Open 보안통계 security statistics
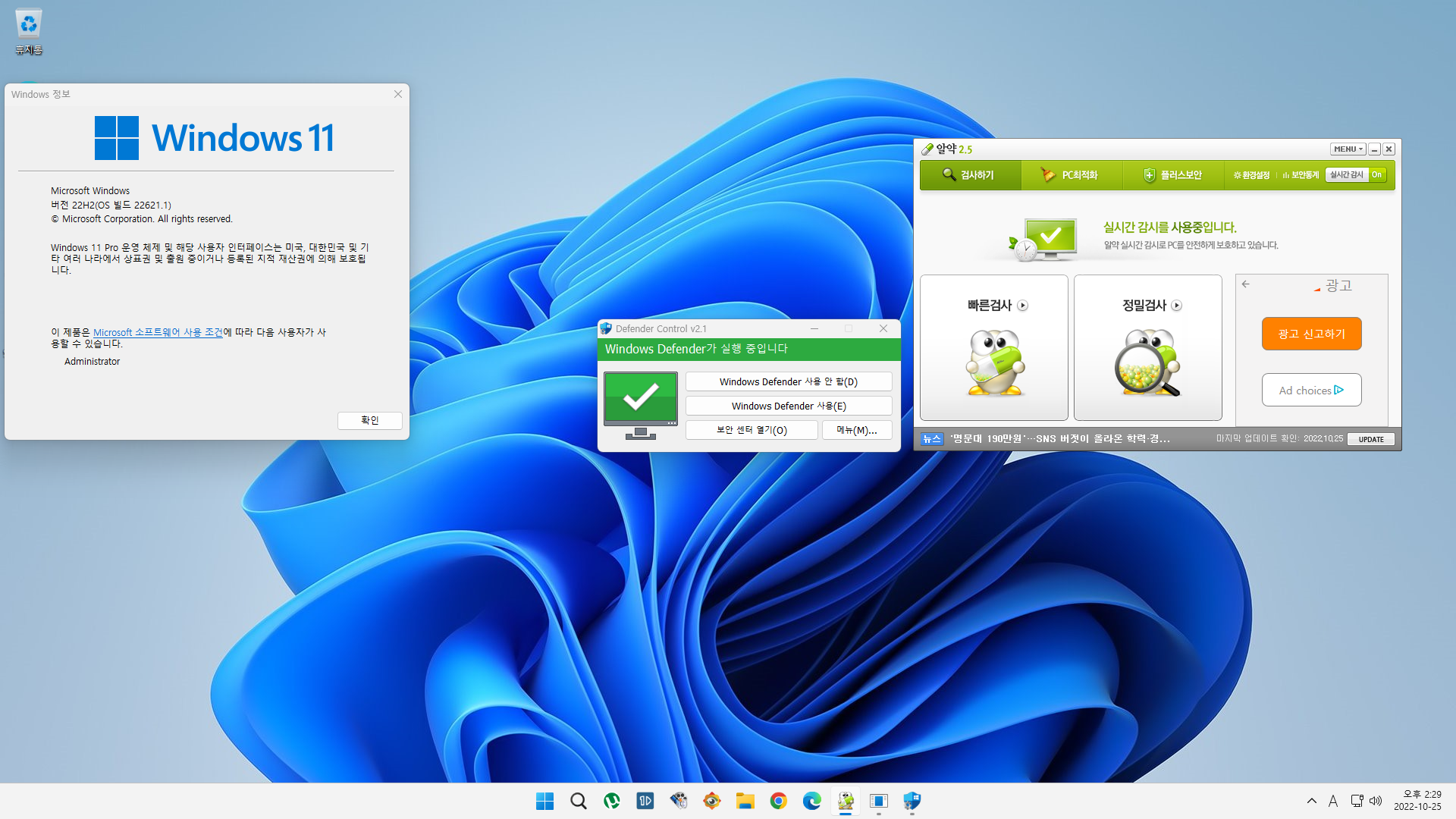This screenshot has width=1456, height=819. coord(1301,175)
